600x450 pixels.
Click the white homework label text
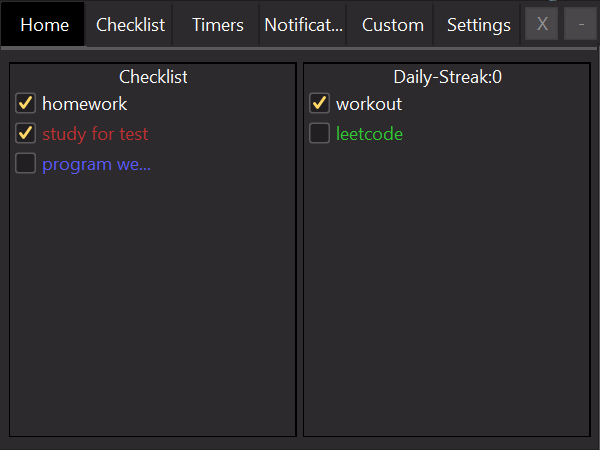[x=85, y=104]
